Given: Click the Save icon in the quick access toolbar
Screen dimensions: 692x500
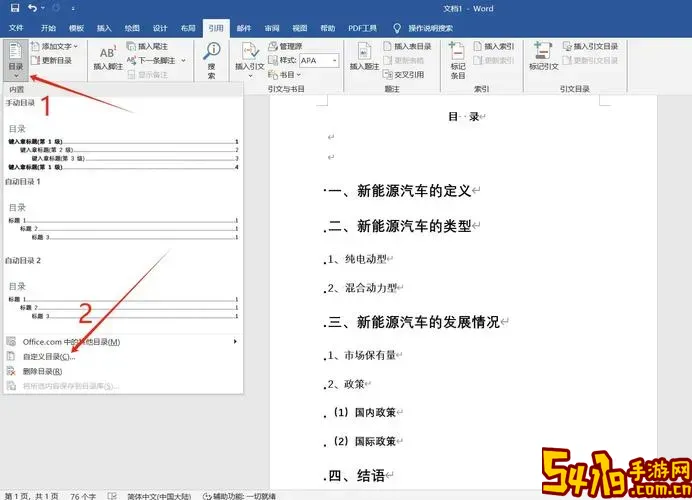Looking at the screenshot, I should 15,8.
